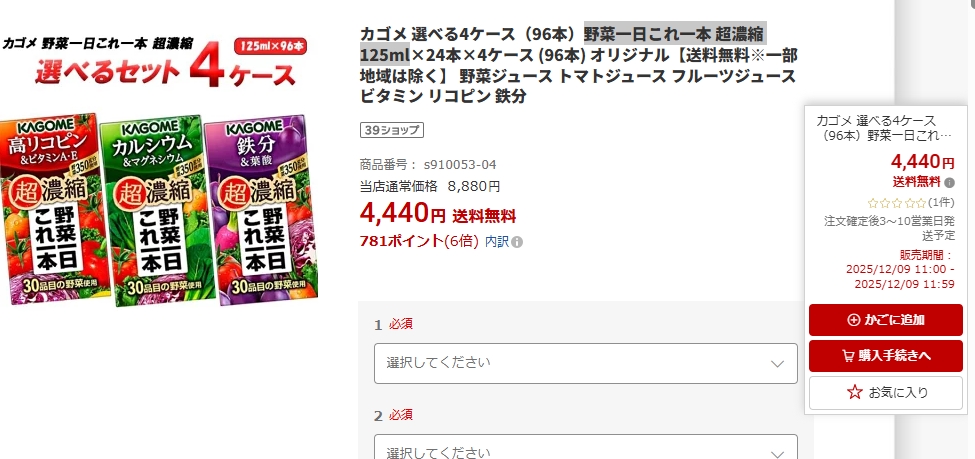Image resolution: width=975 pixels, height=459 pixels.
Task: Open the 内訳 points breakdown link
Action: point(497,242)
